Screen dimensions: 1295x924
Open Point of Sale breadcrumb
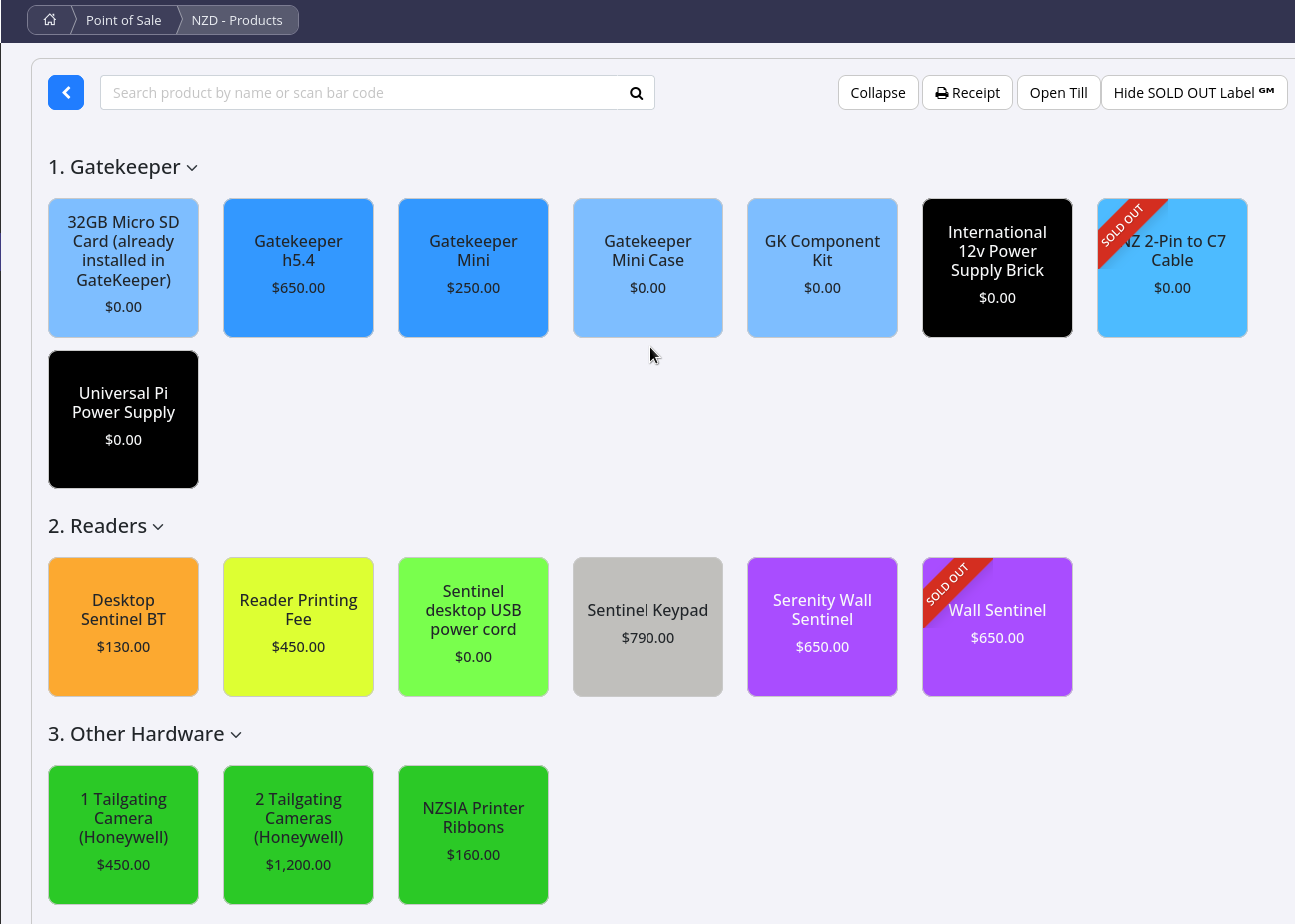point(123,20)
